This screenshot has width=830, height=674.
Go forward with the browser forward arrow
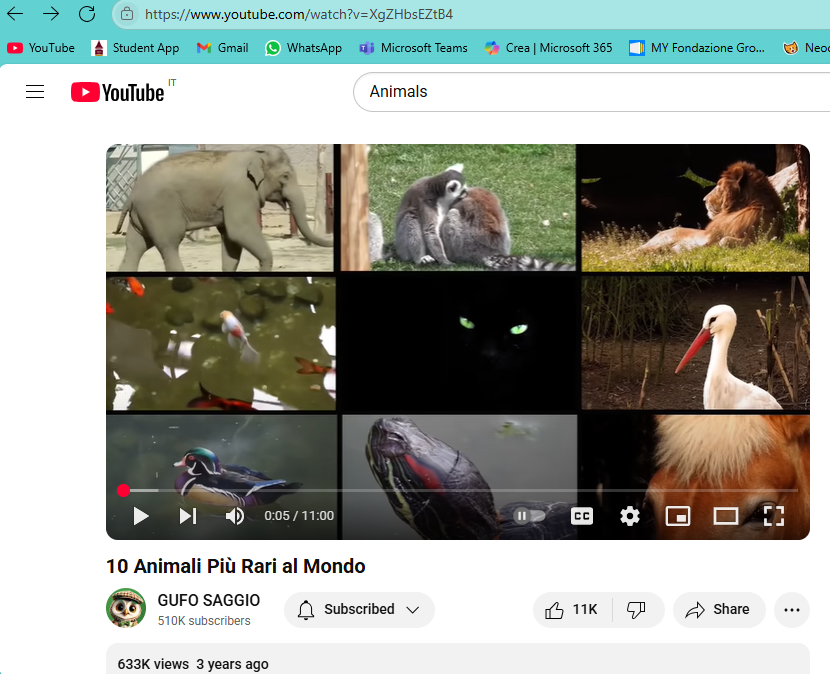click(x=51, y=14)
